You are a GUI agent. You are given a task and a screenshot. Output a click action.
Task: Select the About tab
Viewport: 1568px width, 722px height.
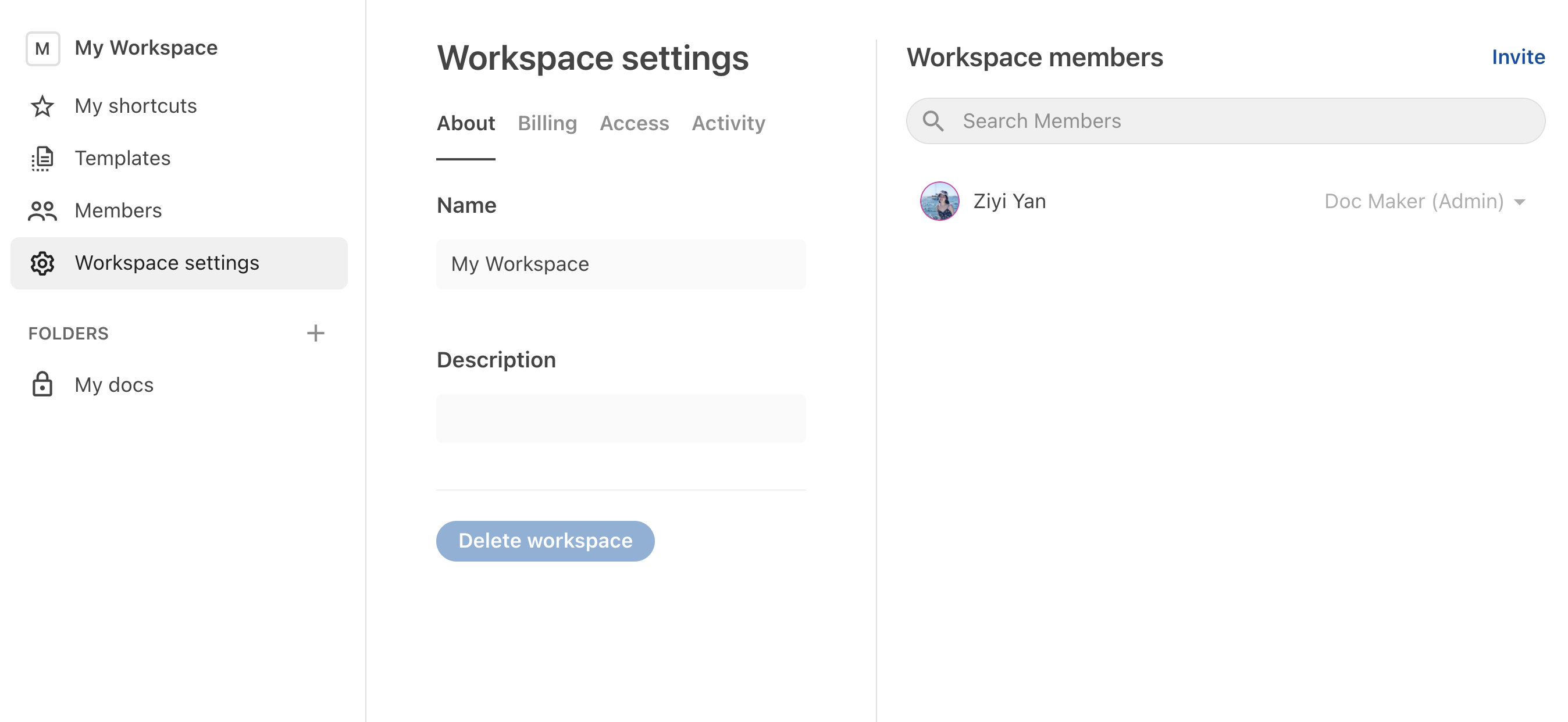tap(466, 123)
